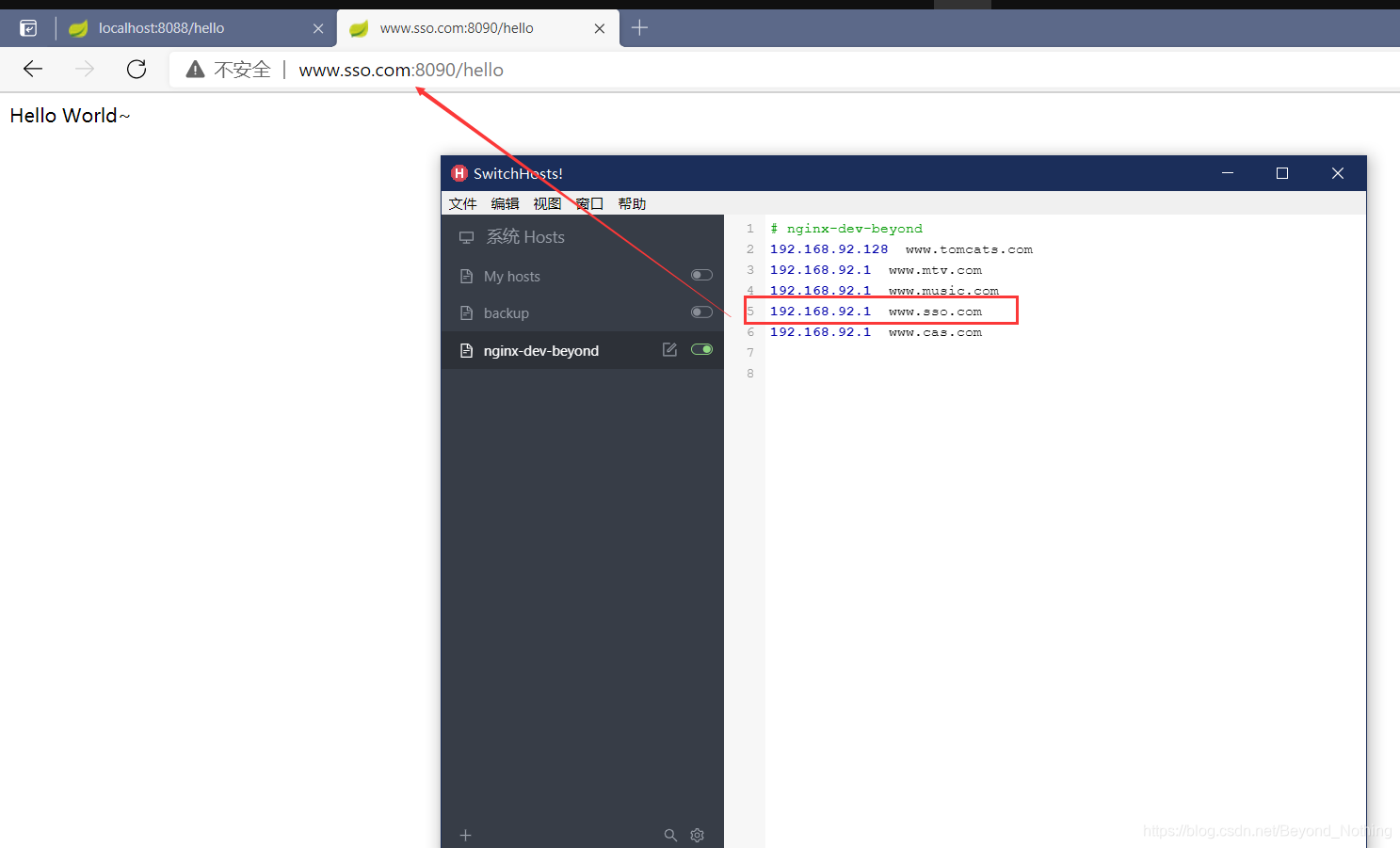Click line number 7 in the editor gutter
Screen dimensions: 1400x848
(750, 353)
